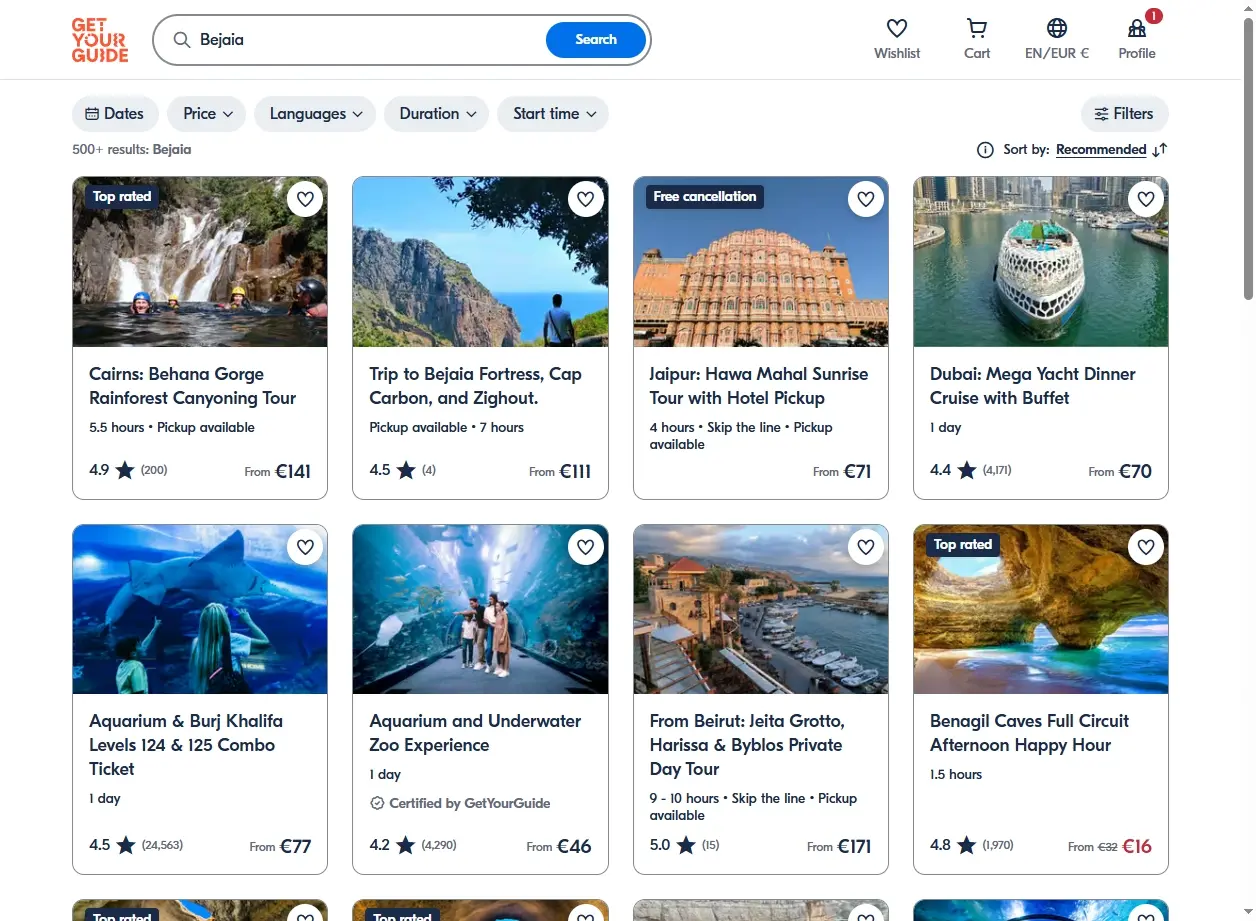Viewport: 1256px width, 921px height.
Task: Open From Beirut: Jeita Grotto tour title
Action: coord(747,745)
